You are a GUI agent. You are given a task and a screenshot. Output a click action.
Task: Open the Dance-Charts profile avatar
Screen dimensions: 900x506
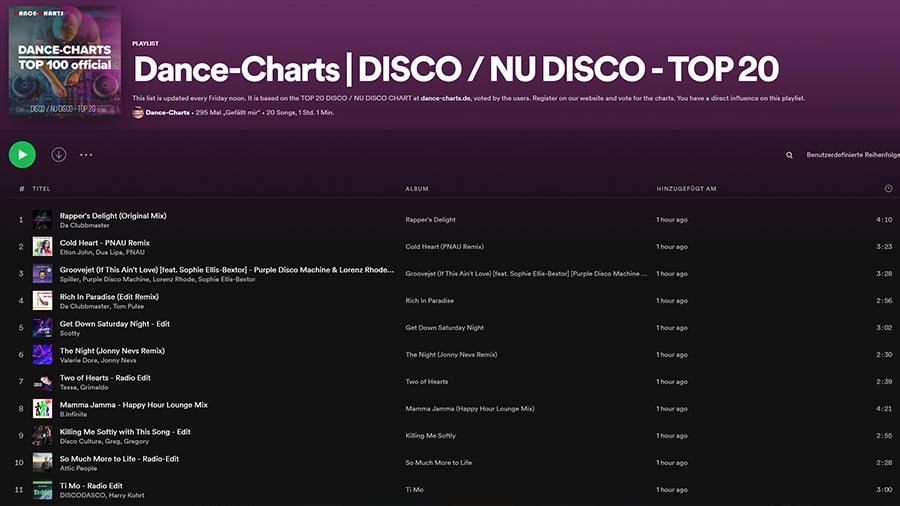tap(138, 112)
